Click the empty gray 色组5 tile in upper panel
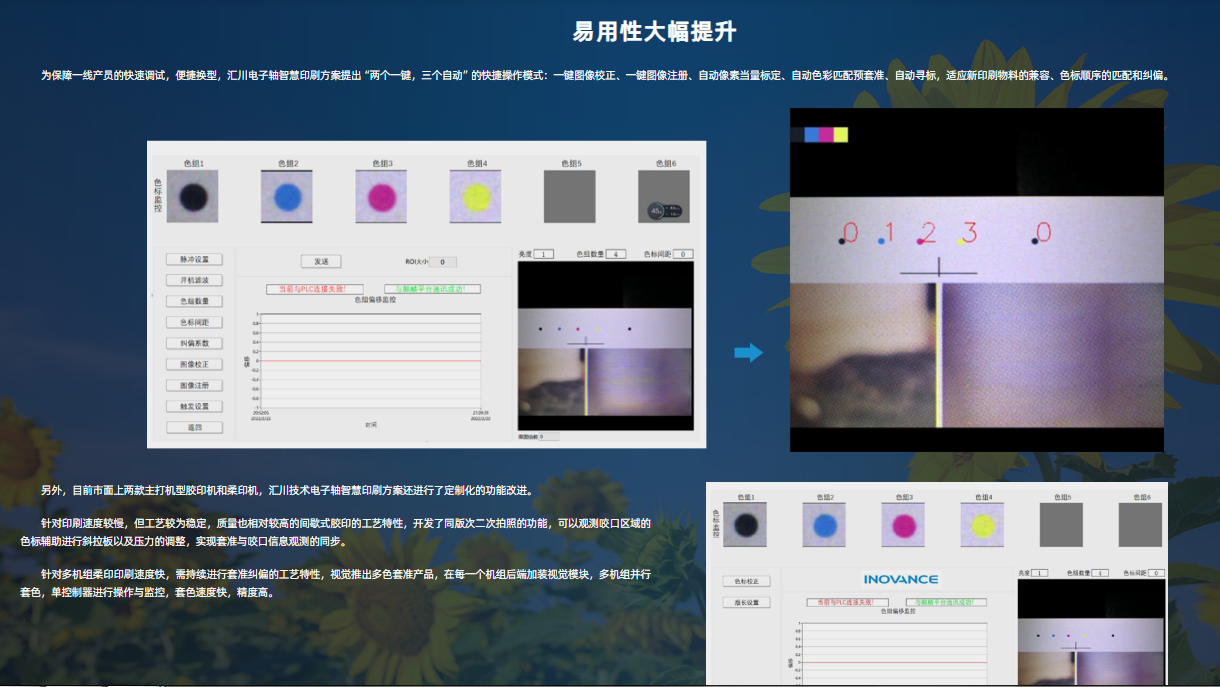Viewport: 1220px width, 687px height. click(569, 196)
